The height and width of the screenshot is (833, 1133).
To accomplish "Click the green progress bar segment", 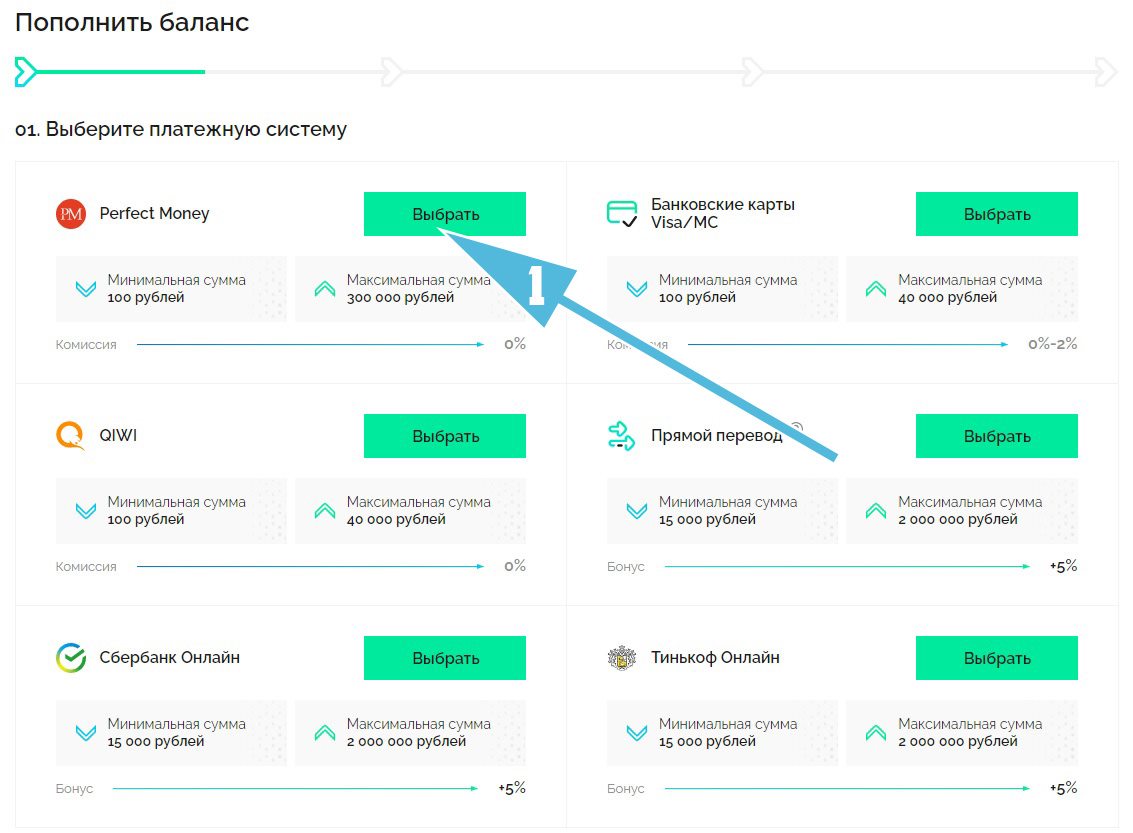I will [121, 72].
